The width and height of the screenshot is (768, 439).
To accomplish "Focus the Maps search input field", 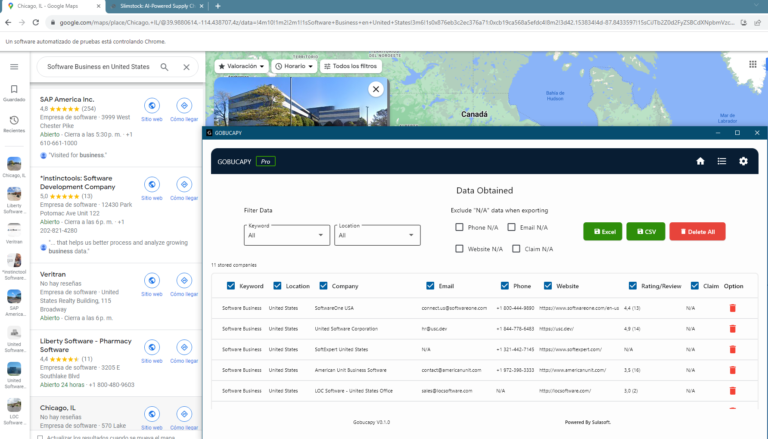I will pos(98,67).
